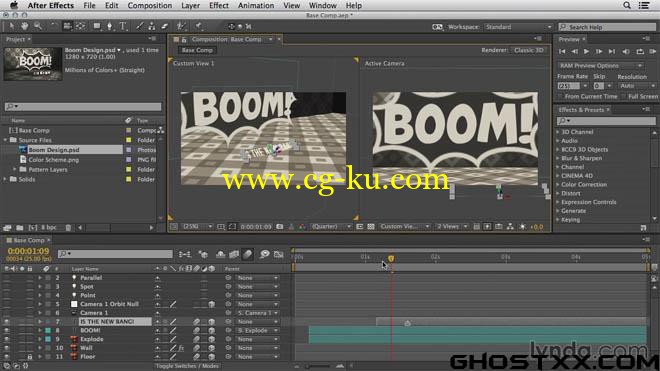Open the Effect menu

[218, 5]
